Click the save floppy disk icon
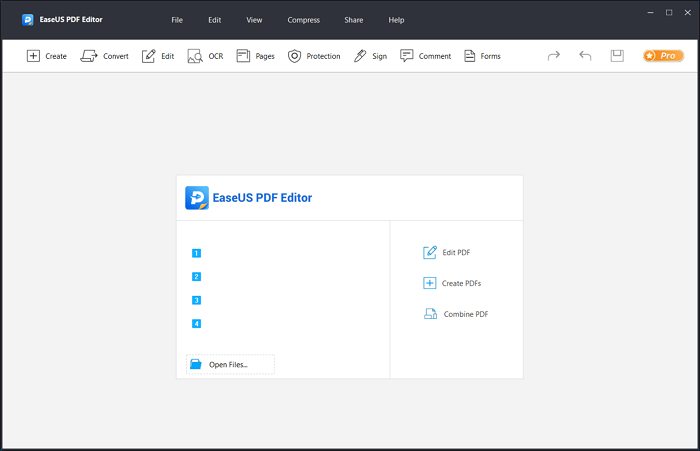The width and height of the screenshot is (700, 451). click(617, 55)
